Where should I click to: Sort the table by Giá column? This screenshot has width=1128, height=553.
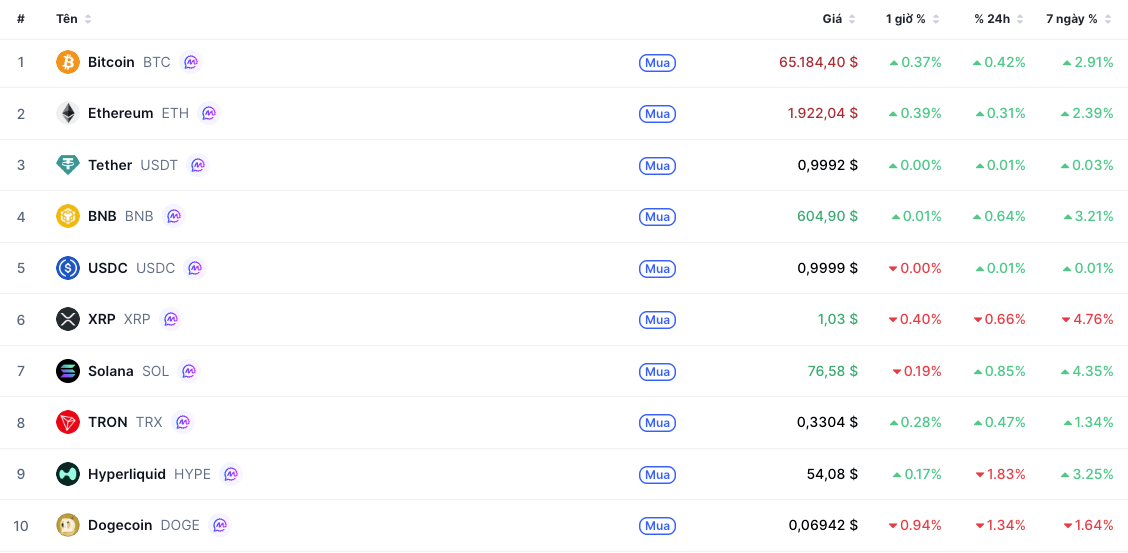point(839,19)
